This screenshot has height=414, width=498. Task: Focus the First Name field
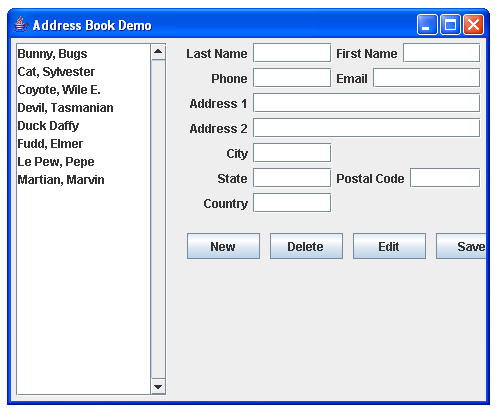point(442,53)
